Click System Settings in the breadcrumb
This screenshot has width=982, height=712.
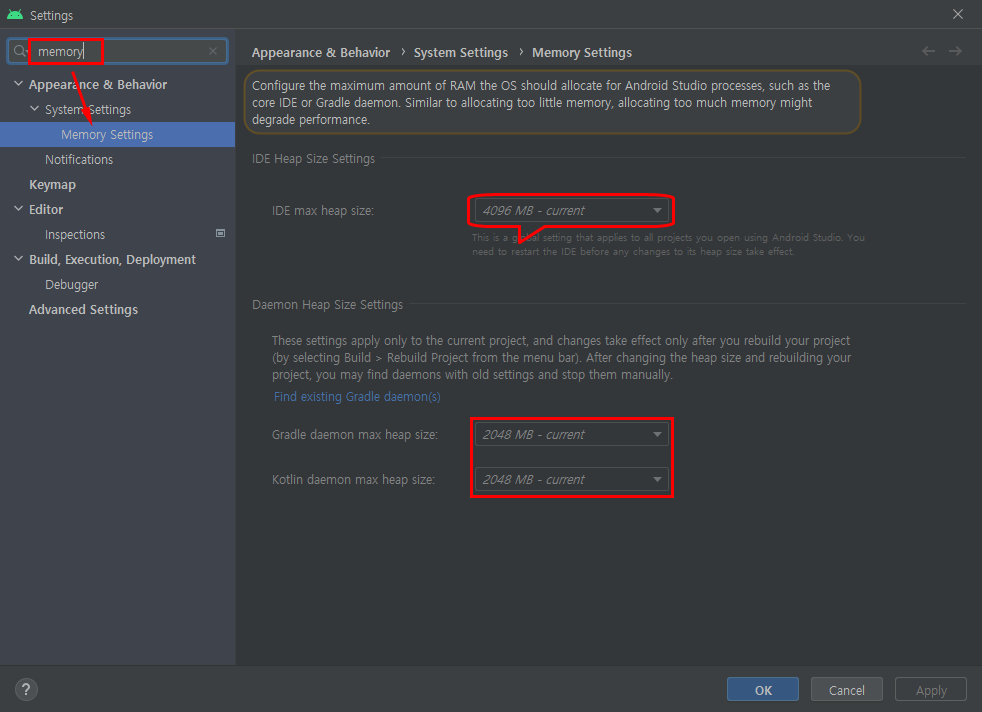(x=461, y=53)
